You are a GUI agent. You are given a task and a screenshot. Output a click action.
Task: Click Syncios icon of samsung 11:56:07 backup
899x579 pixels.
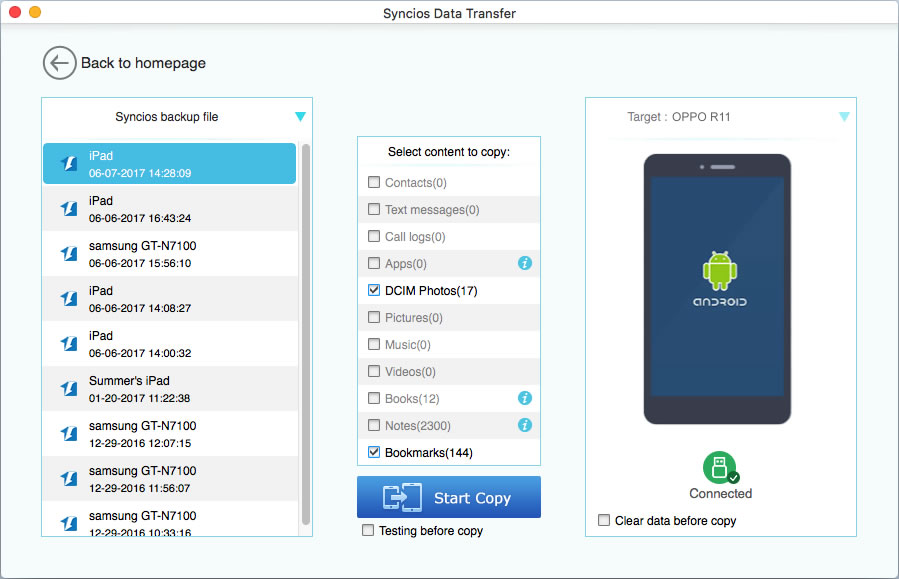pos(69,479)
